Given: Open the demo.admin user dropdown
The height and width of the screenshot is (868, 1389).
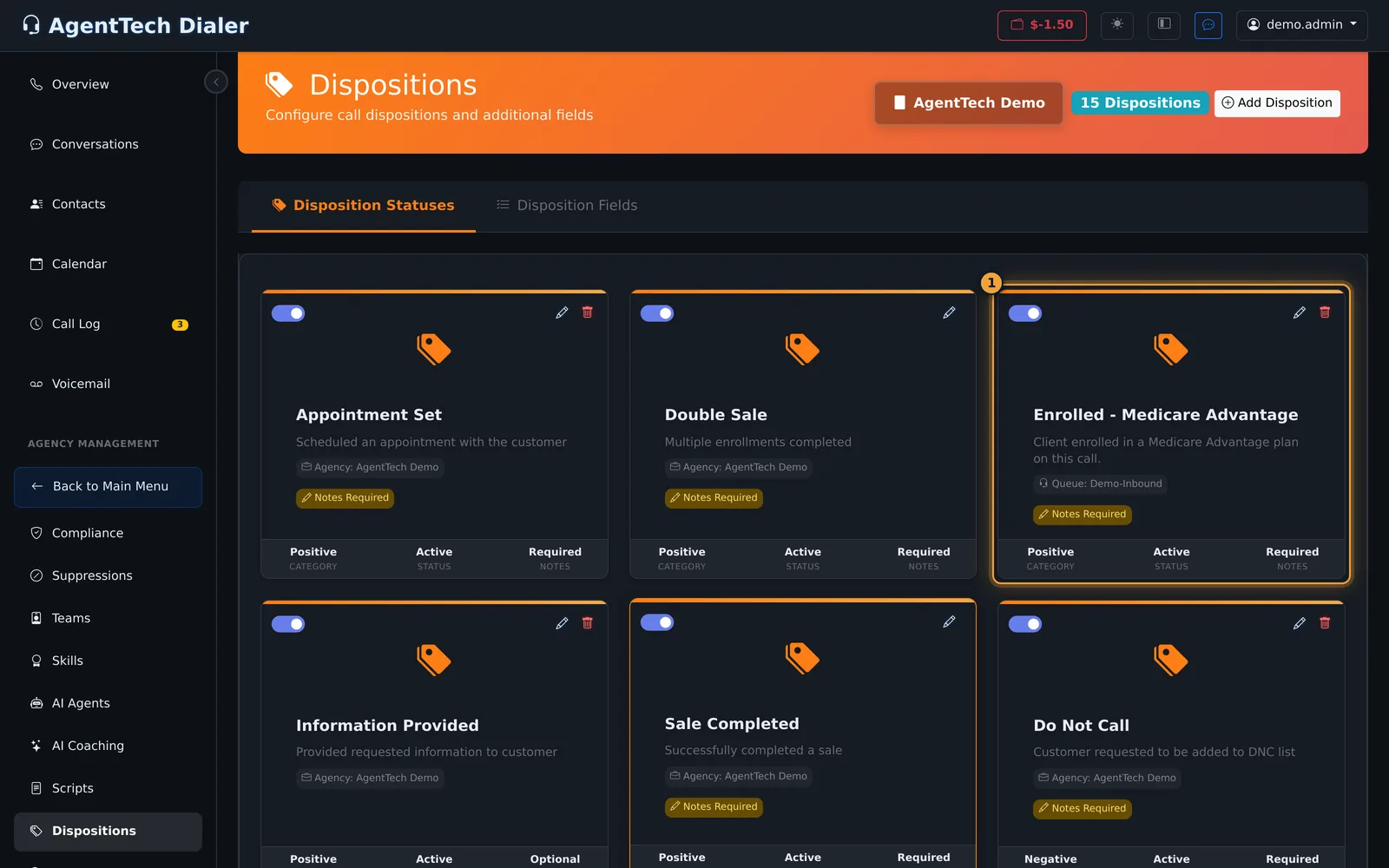Looking at the screenshot, I should pyautogui.click(x=1301, y=25).
